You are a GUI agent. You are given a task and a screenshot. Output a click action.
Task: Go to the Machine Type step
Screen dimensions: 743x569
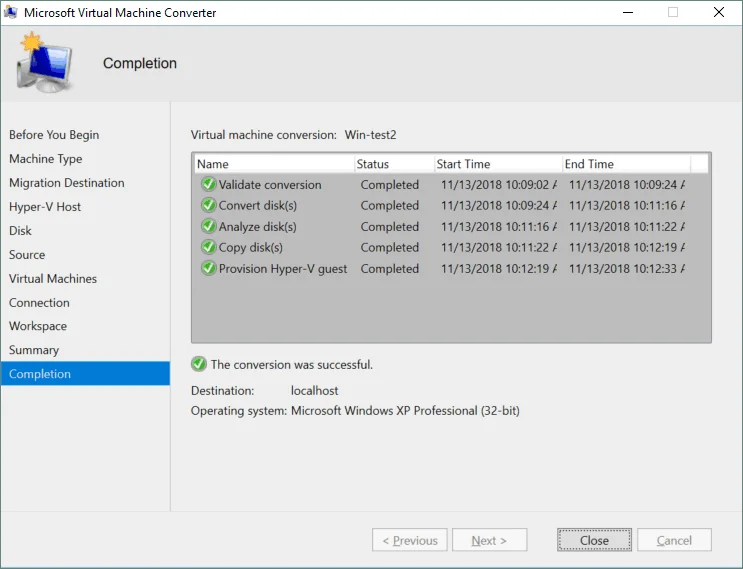coord(45,159)
